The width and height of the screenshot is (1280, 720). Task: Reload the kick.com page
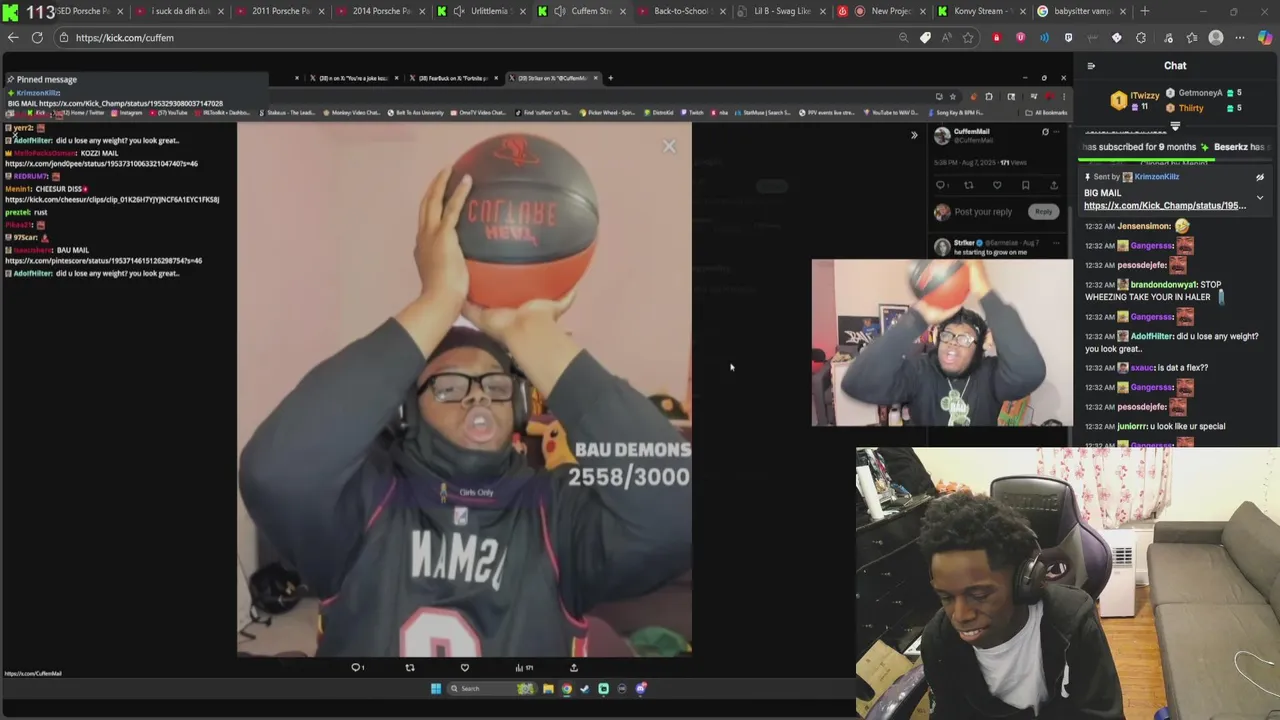[37, 37]
